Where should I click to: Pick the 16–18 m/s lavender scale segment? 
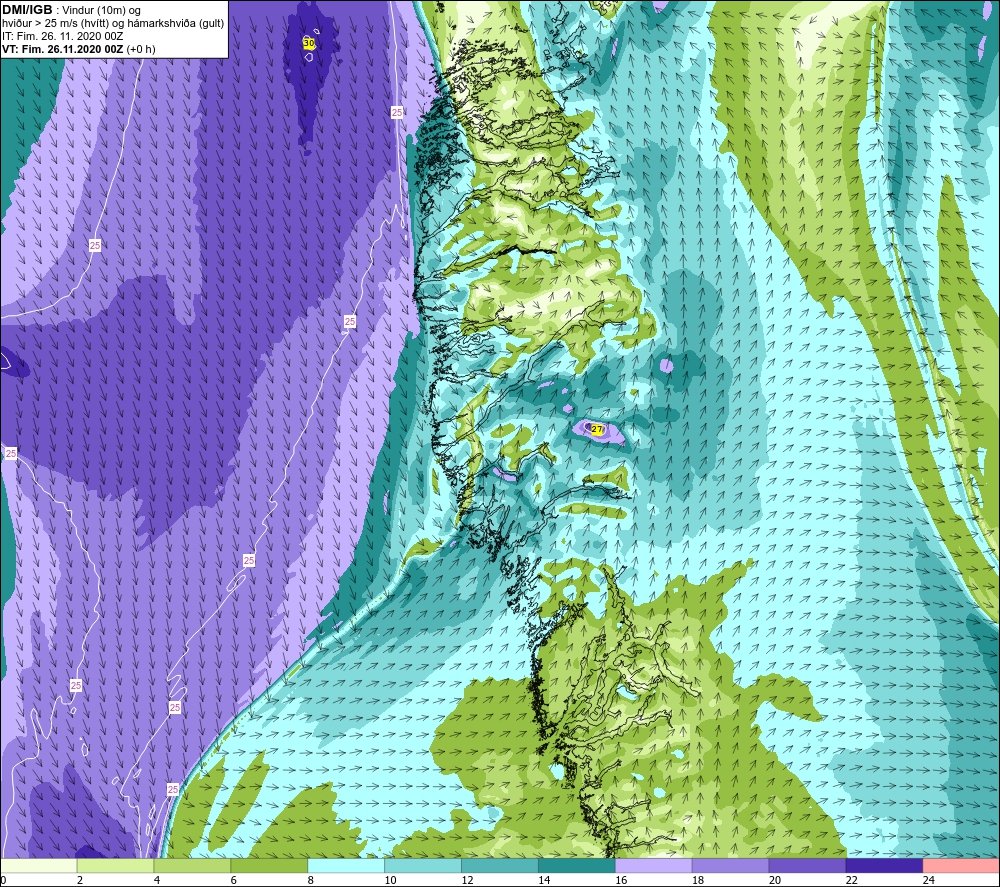pyautogui.click(x=654, y=865)
